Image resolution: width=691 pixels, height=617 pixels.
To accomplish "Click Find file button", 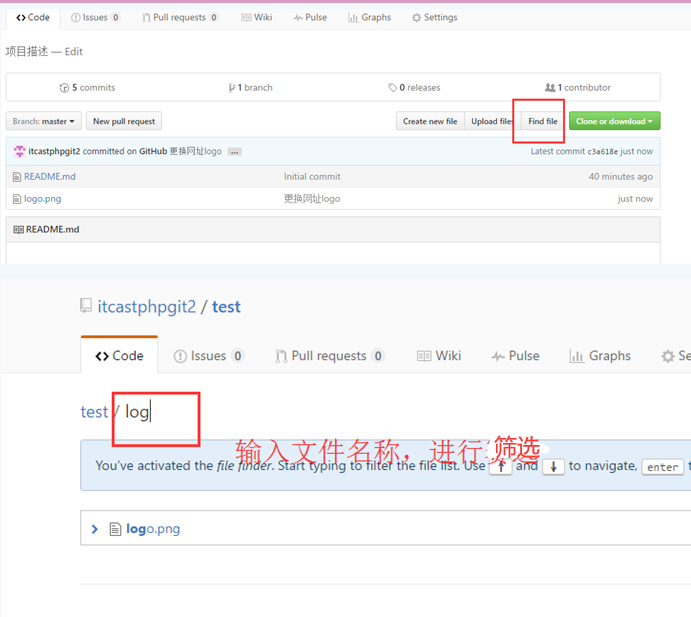I will pyautogui.click(x=543, y=121).
